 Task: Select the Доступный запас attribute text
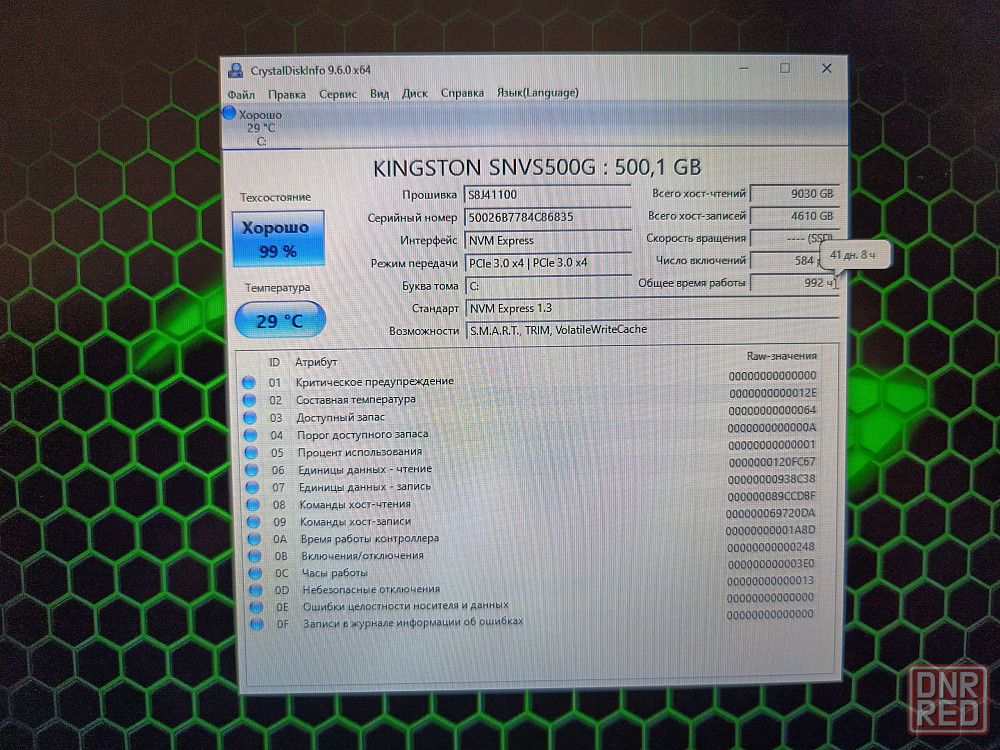point(341,417)
